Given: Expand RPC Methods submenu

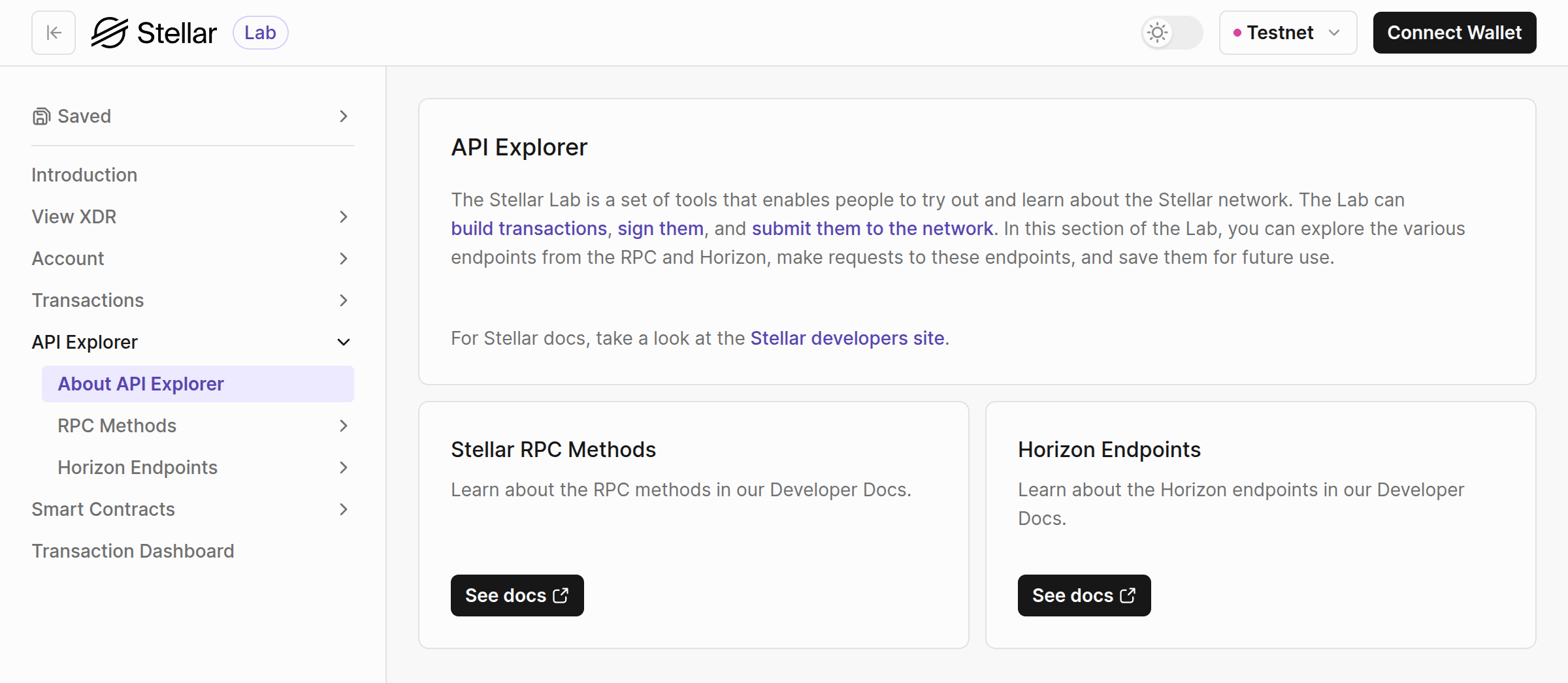Looking at the screenshot, I should click(x=344, y=426).
